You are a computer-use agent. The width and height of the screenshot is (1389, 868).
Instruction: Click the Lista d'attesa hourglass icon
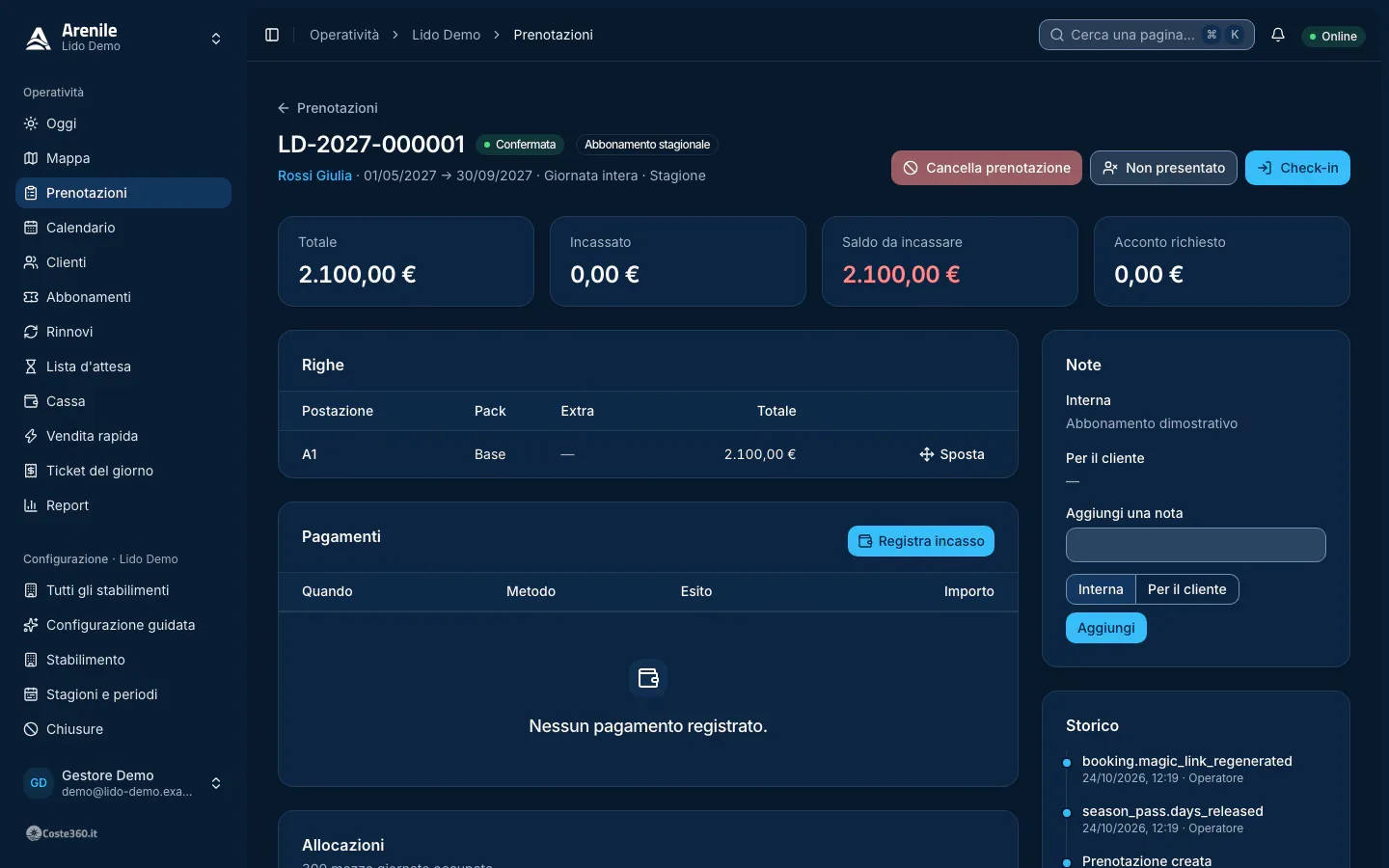click(x=31, y=366)
